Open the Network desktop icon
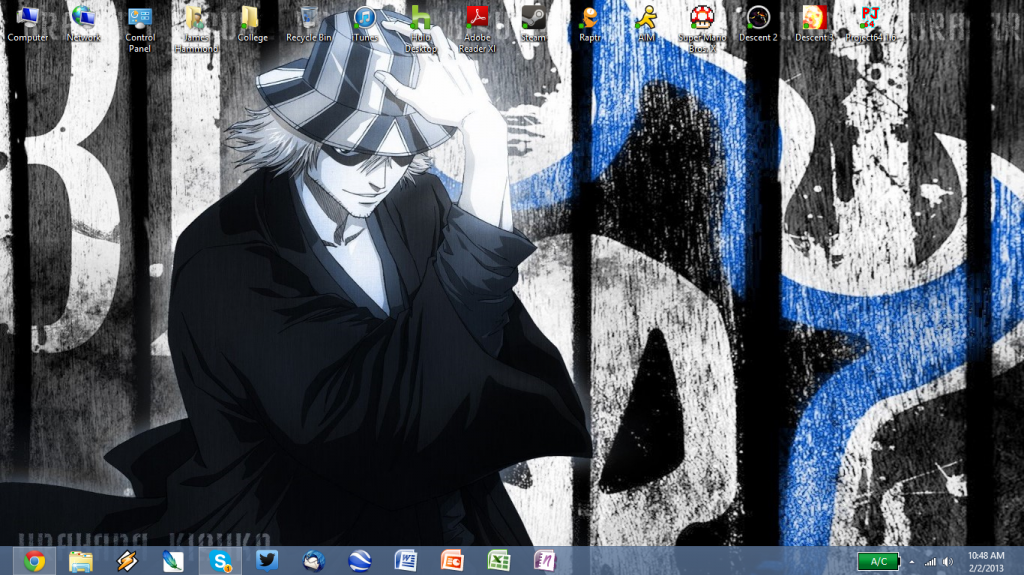Screen dimensions: 1024x575 tap(84, 24)
